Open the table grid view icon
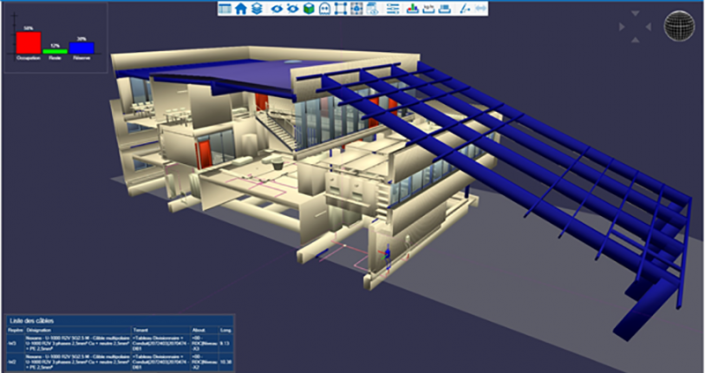Viewport: 705px width, 373px height. [224, 9]
